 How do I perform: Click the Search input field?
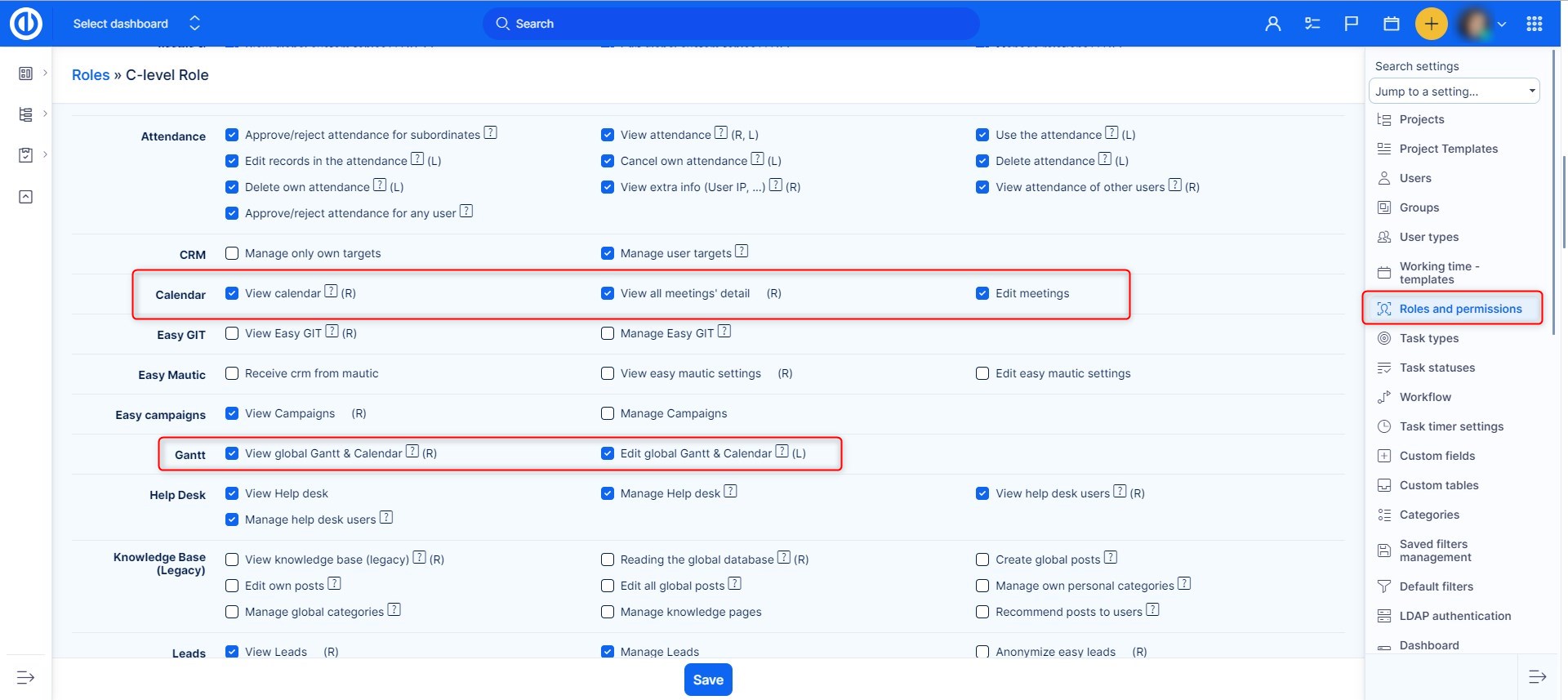click(x=731, y=24)
